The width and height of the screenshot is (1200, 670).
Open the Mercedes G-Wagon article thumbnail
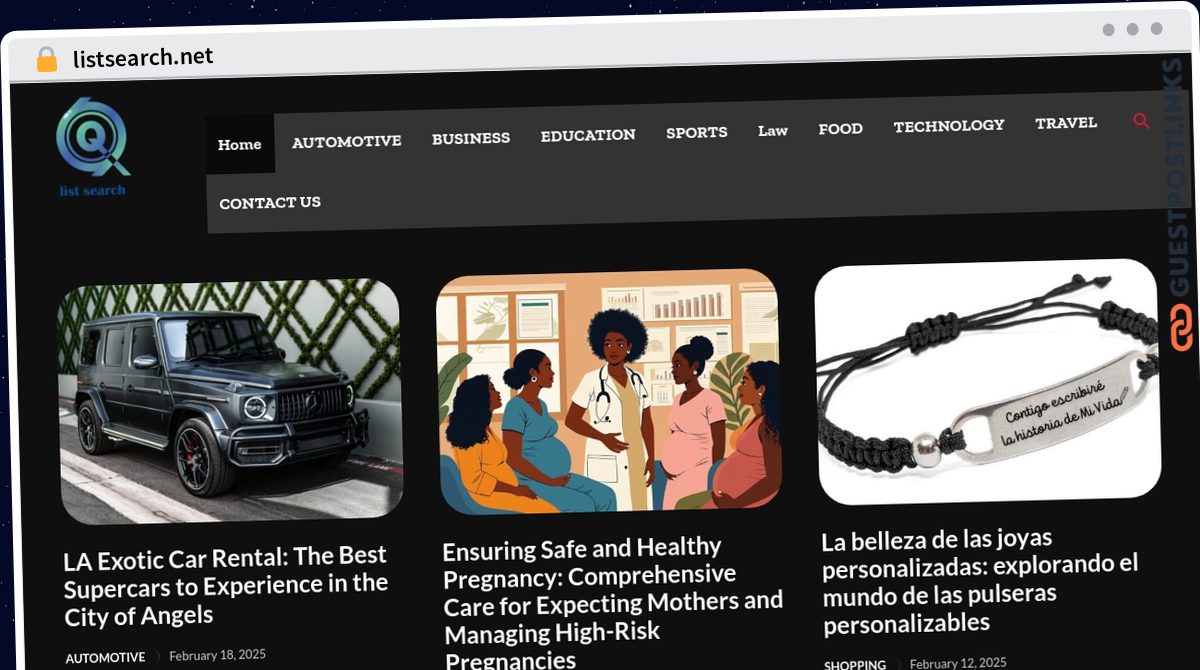pos(230,401)
